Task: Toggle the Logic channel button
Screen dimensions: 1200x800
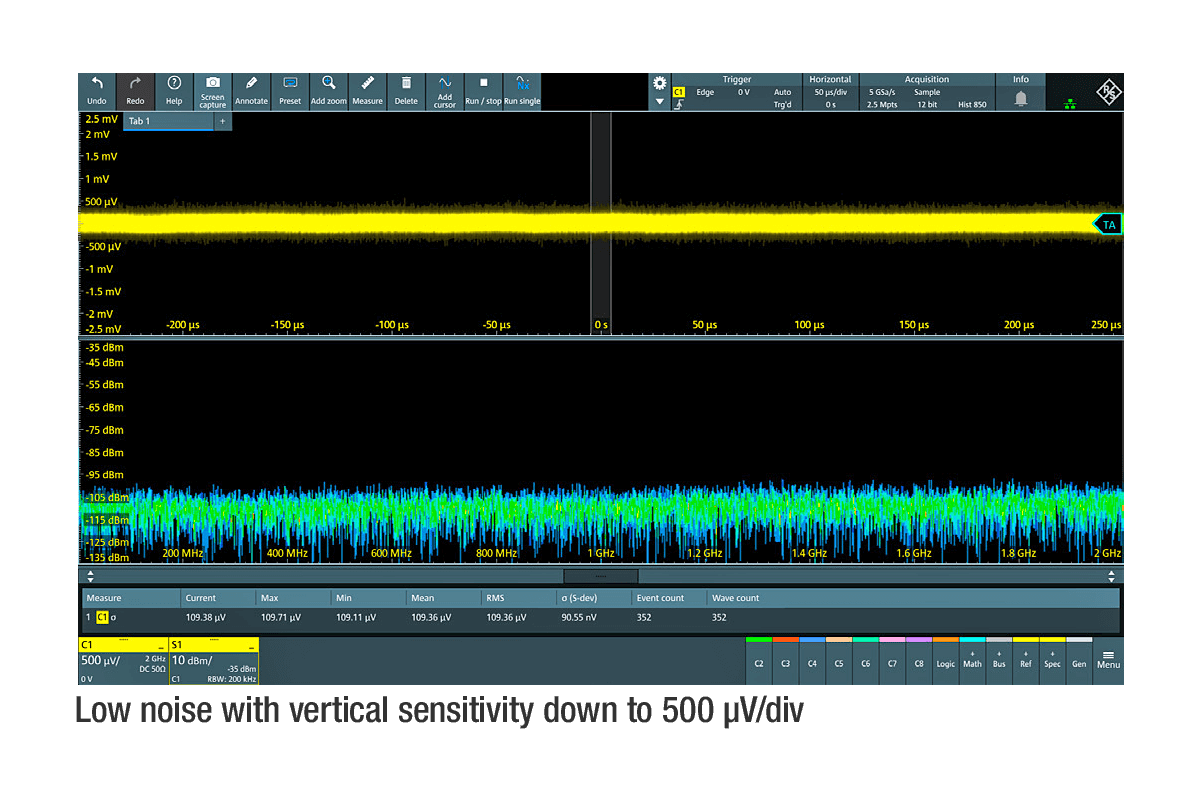Action: point(946,661)
